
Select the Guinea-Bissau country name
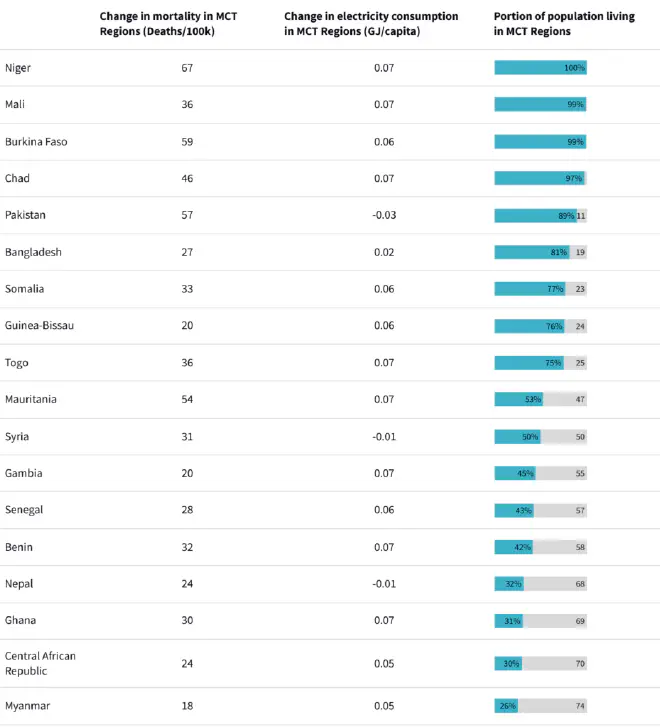[39, 325]
